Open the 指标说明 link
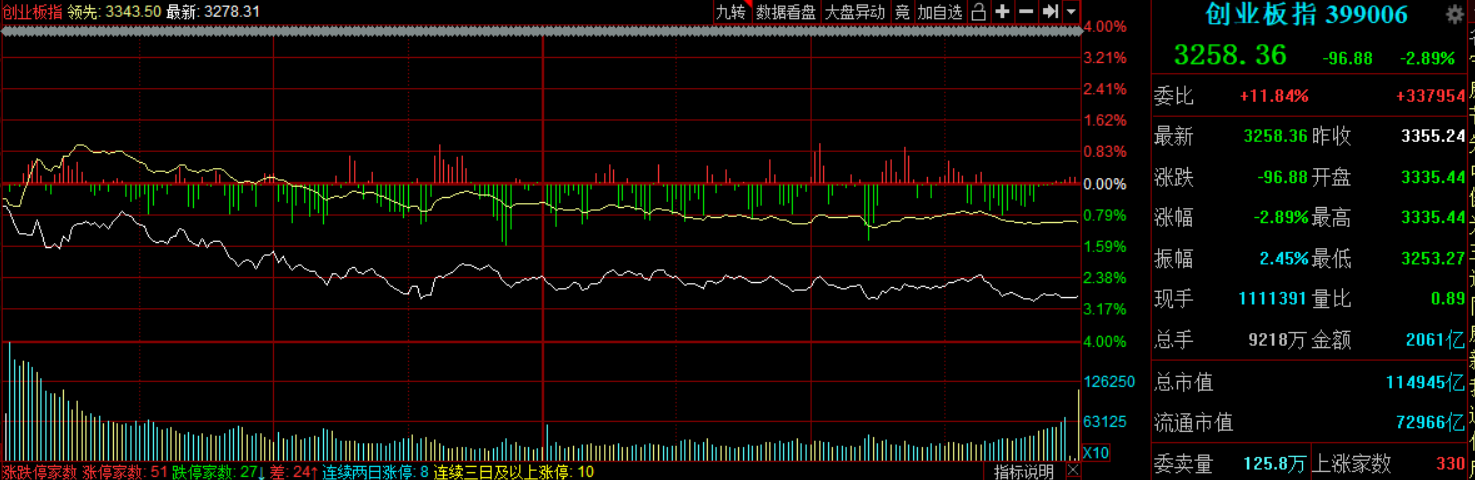The image size is (1475, 480). pyautogui.click(x=1023, y=471)
